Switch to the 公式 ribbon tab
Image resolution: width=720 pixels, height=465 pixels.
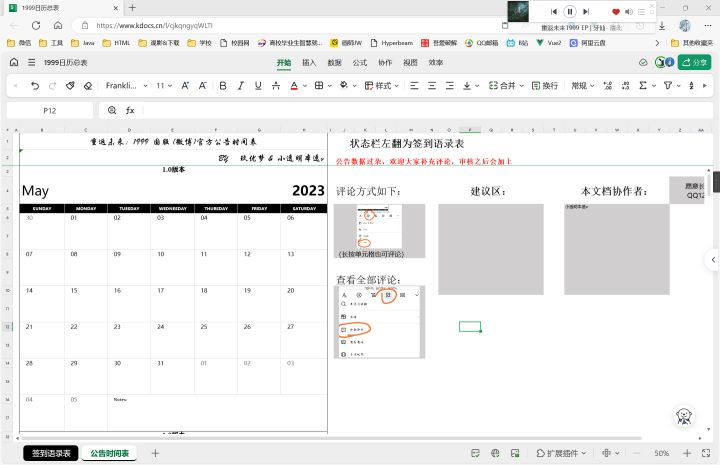[x=360, y=62]
